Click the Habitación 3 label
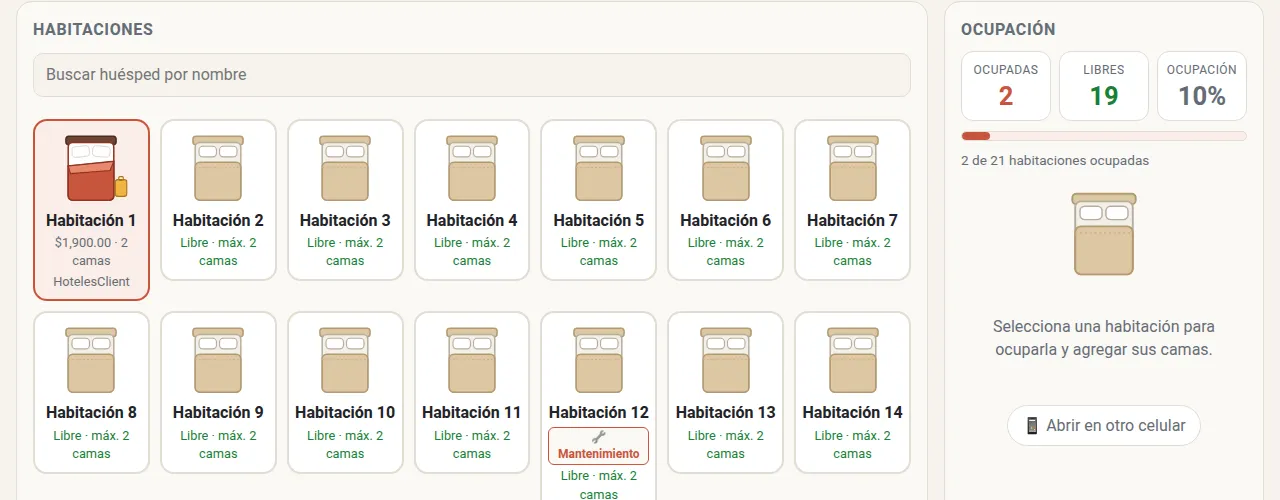Screen dimensions: 1280x500 click(x=345, y=220)
